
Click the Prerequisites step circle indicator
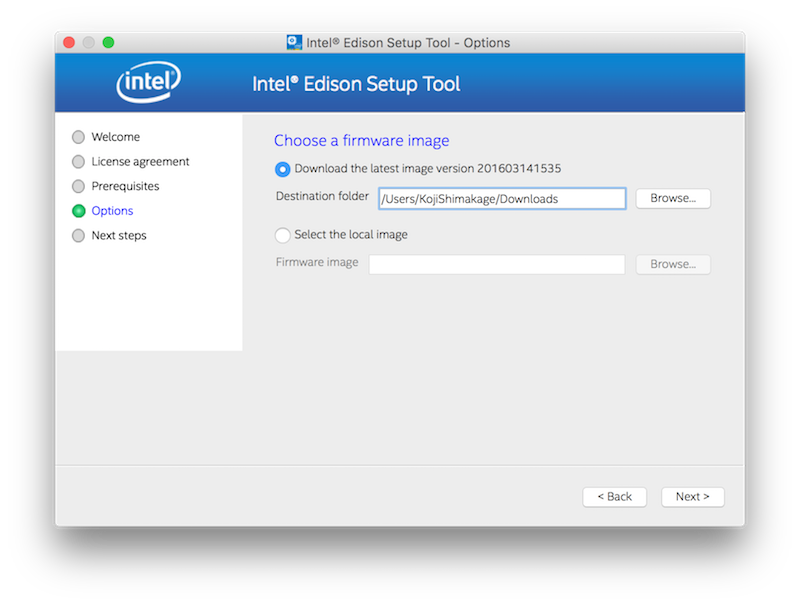point(79,187)
